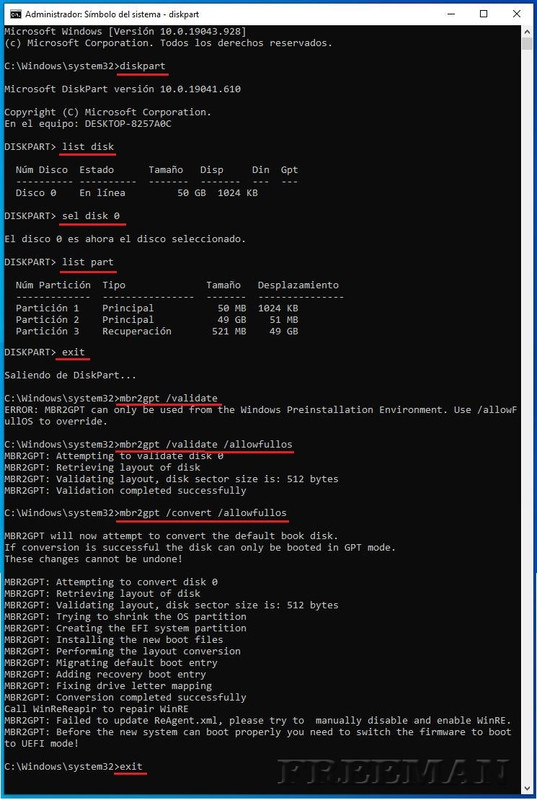Click the 'Partición 1' row
The width and height of the screenshot is (537, 800).
point(157,308)
